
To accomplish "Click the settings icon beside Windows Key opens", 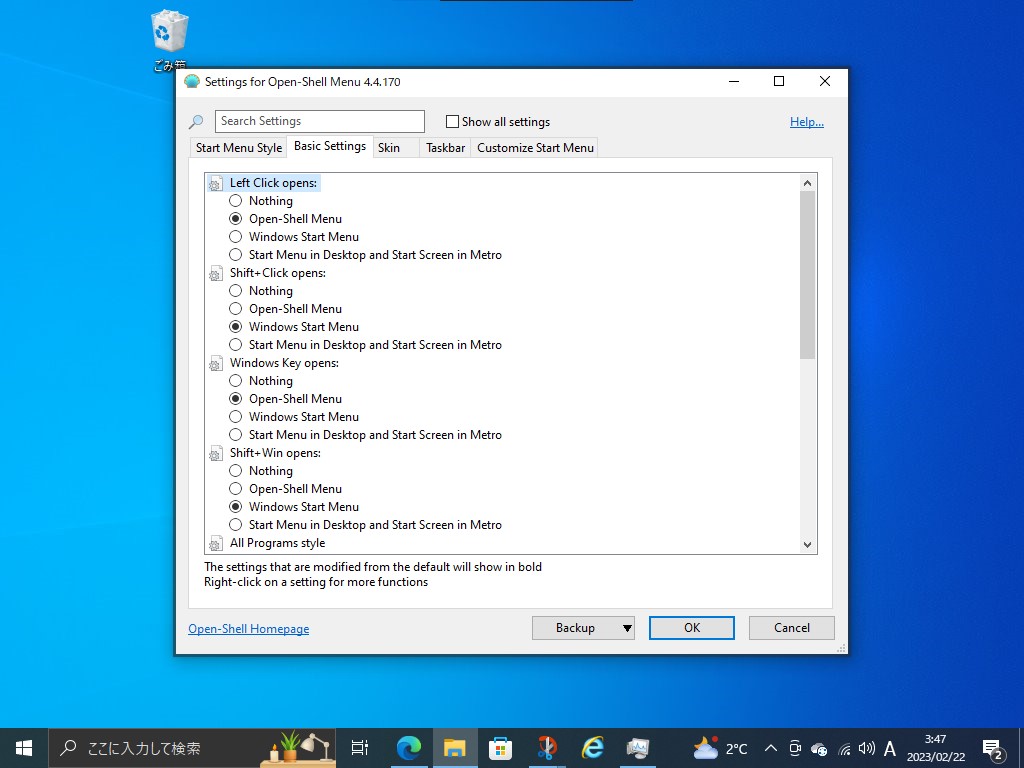I will tap(216, 364).
